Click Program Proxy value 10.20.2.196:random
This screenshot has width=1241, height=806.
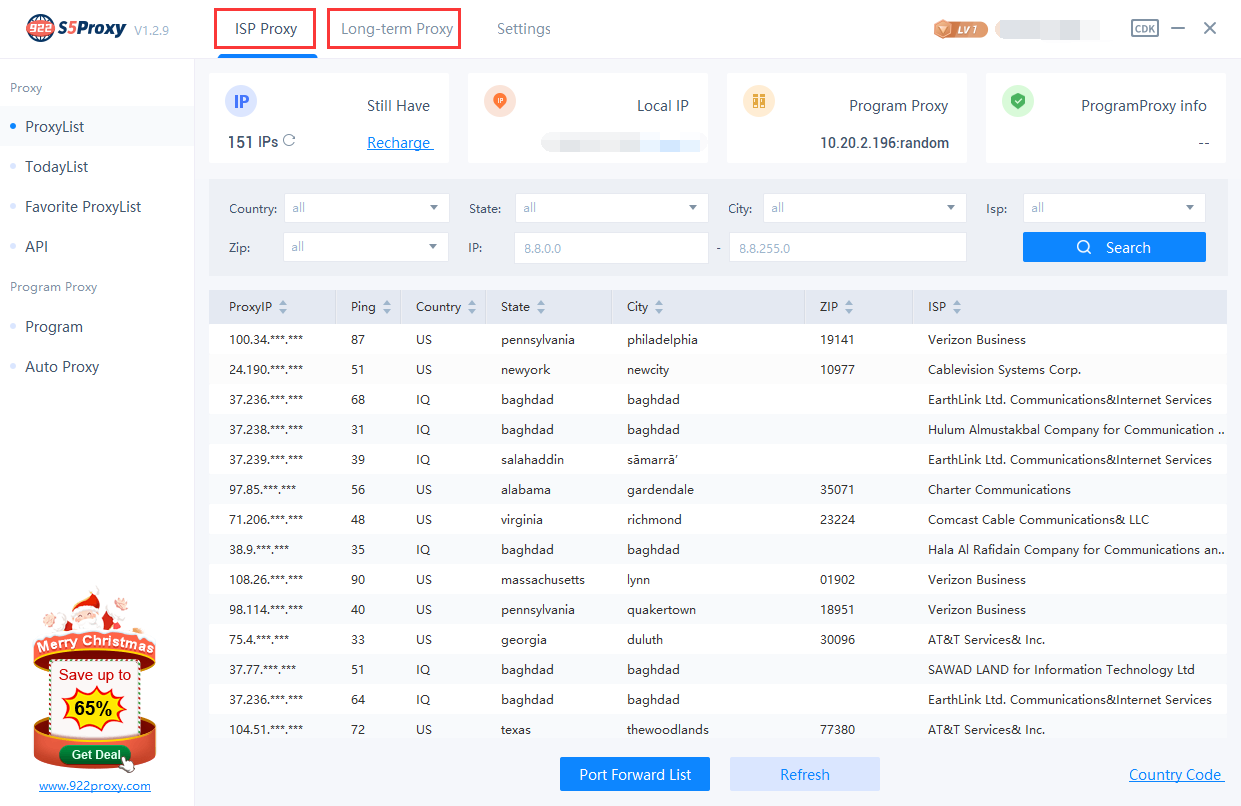[x=884, y=143]
